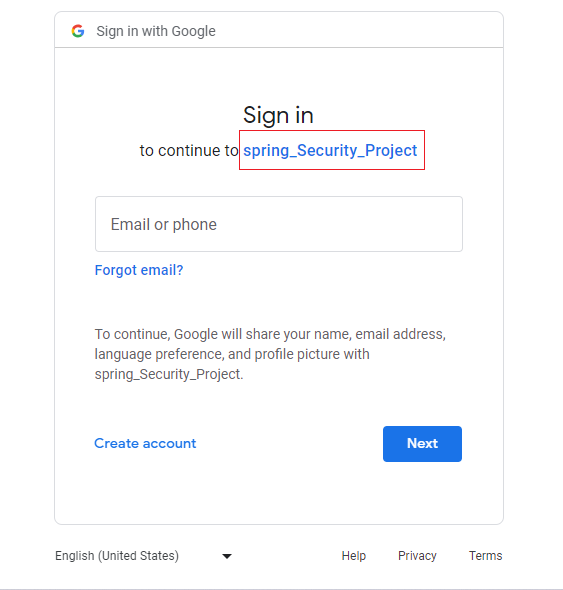563x590 pixels.
Task: View the Privacy footer link
Action: [x=417, y=556]
